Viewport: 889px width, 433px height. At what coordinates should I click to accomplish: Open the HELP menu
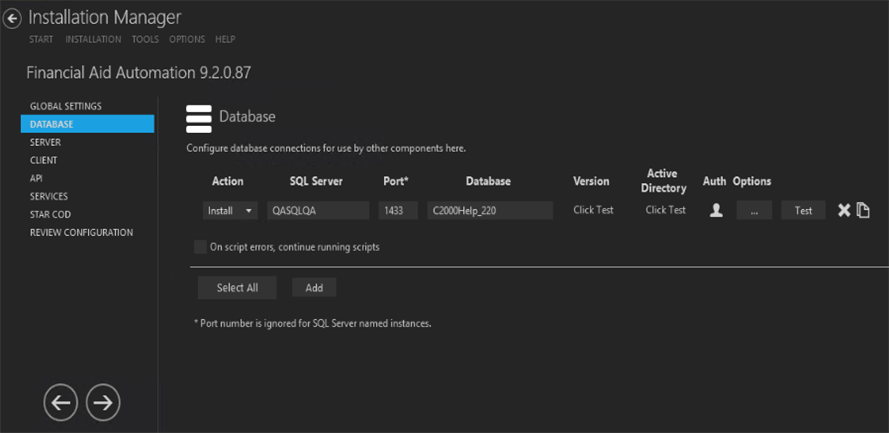click(x=225, y=39)
